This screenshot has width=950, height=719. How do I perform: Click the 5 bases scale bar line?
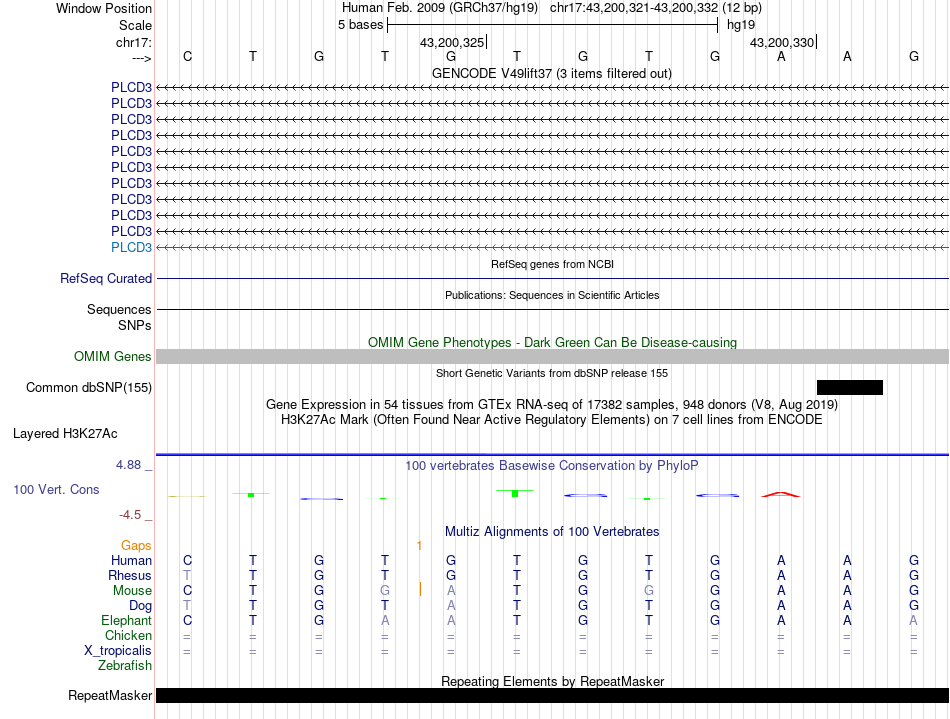(x=553, y=25)
